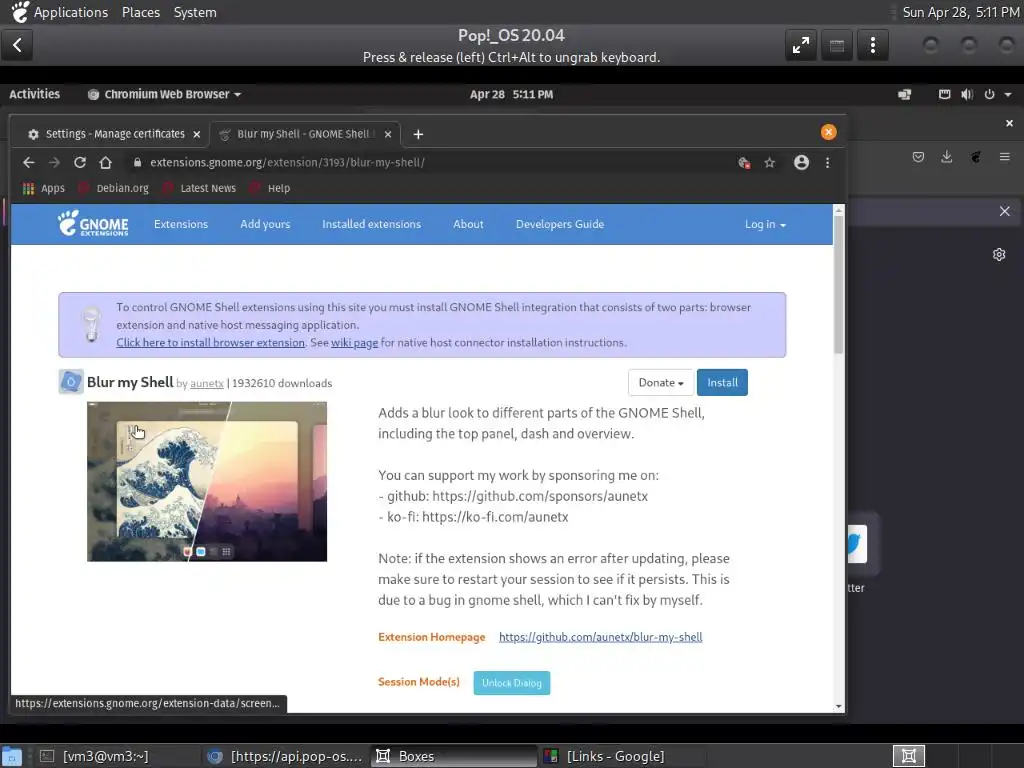Open the host Places menu
The height and width of the screenshot is (768, 1024).
click(140, 12)
